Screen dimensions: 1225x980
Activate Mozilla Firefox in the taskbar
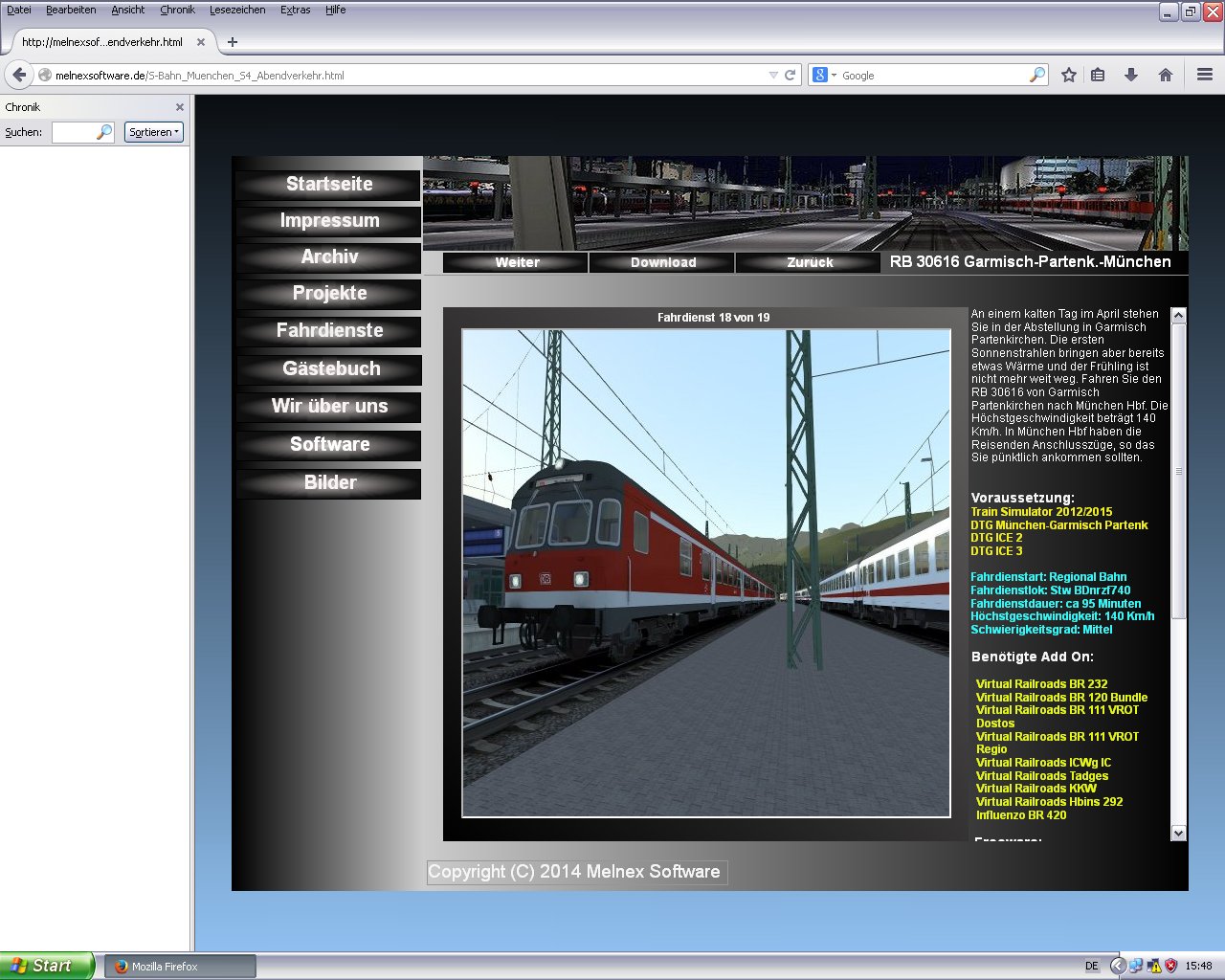coord(180,966)
